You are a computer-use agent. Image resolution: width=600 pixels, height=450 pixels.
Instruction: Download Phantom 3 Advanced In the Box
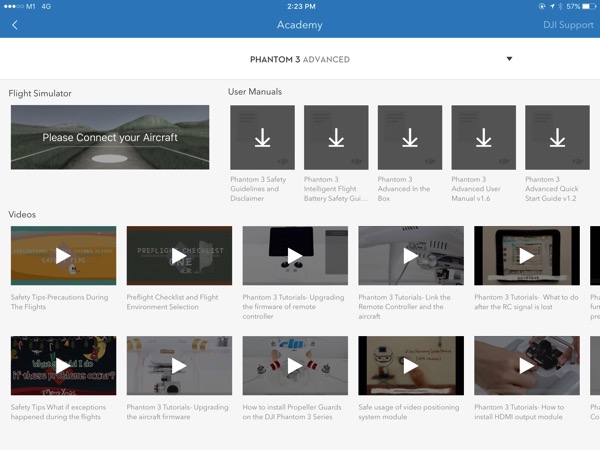coord(410,137)
